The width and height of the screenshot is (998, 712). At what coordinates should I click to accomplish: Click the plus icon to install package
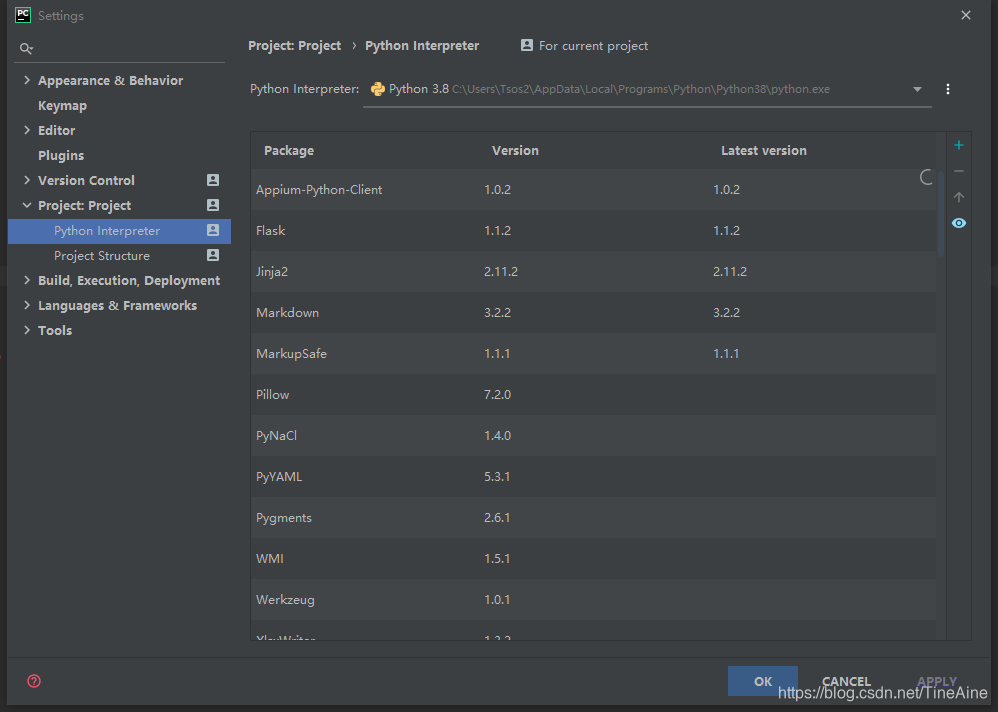point(959,145)
